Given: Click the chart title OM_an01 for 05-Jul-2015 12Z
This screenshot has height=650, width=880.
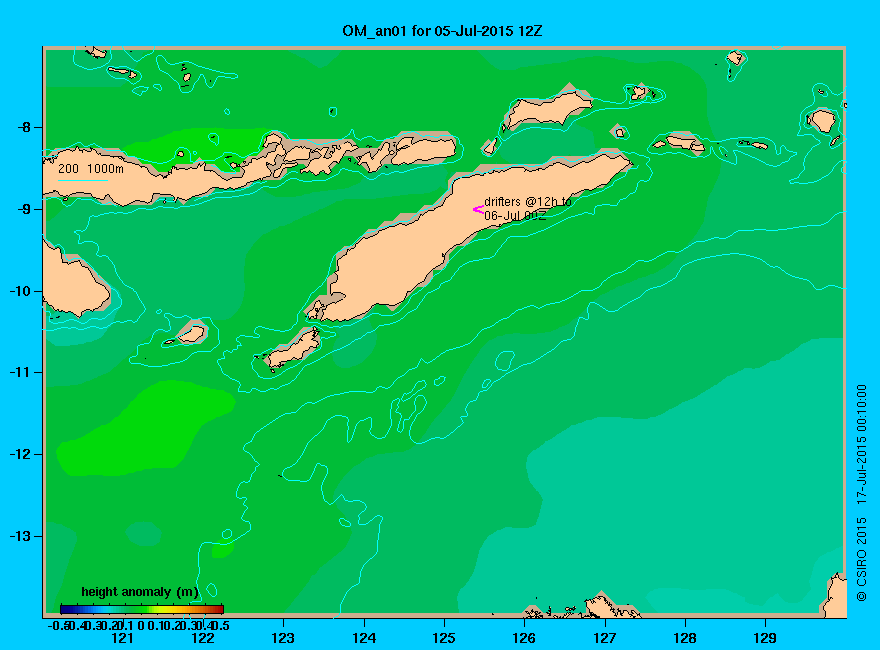Looking at the screenshot, I should 442,31.
